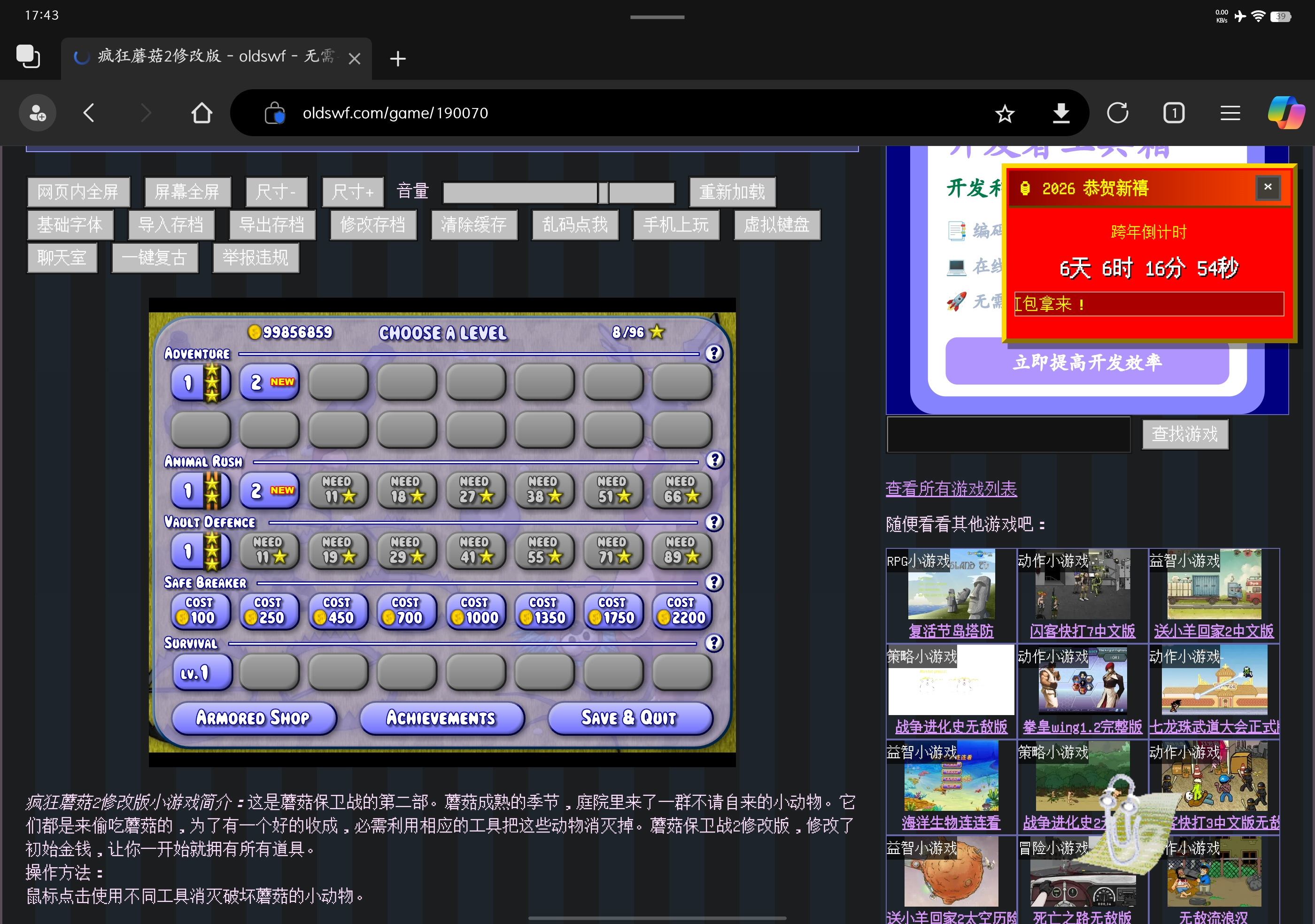Open the Survival help question mark
The image size is (1315, 924).
click(714, 643)
